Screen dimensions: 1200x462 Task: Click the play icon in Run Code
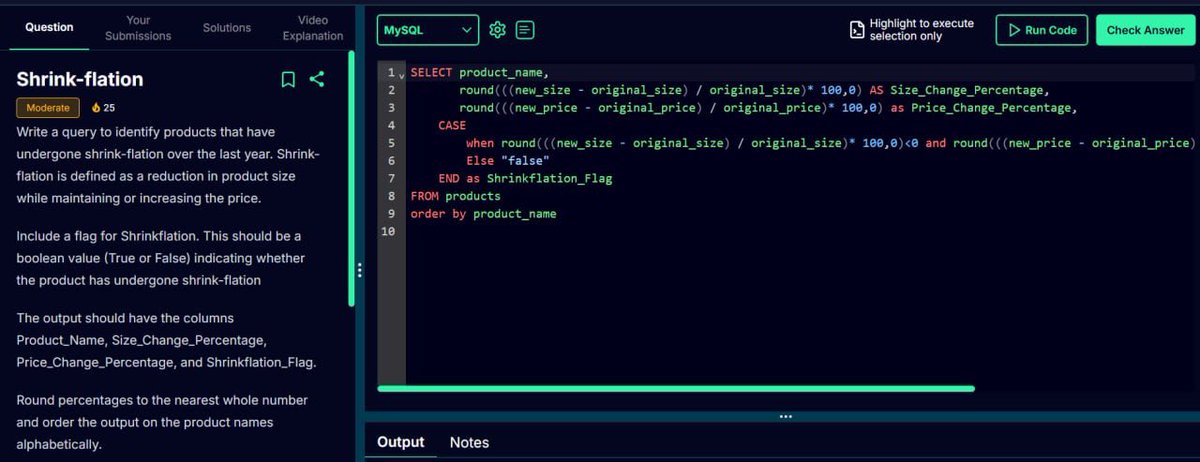pyautogui.click(x=1014, y=30)
